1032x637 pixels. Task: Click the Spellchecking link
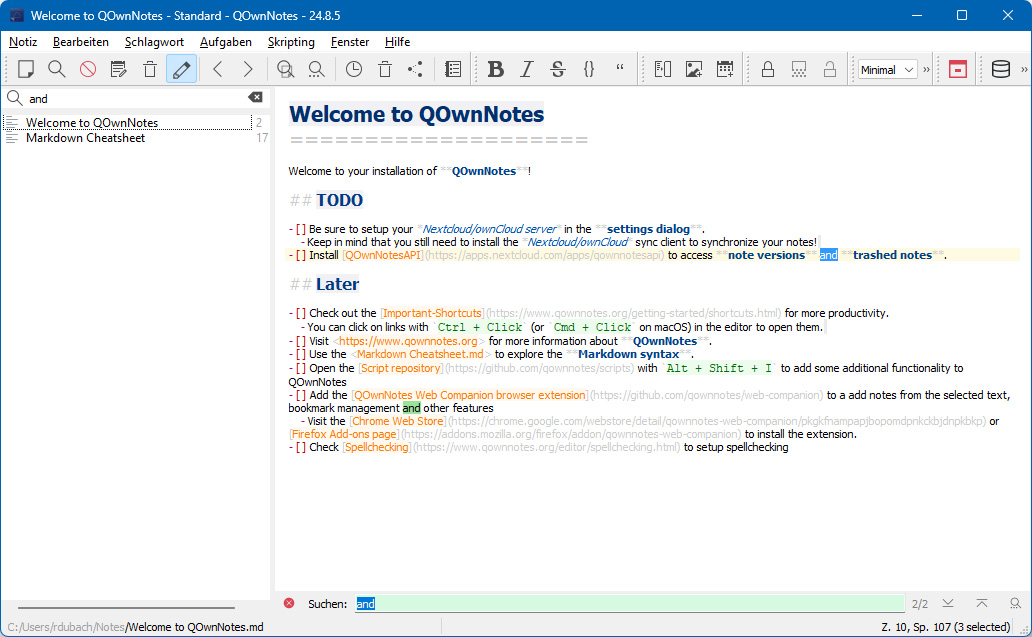(376, 447)
